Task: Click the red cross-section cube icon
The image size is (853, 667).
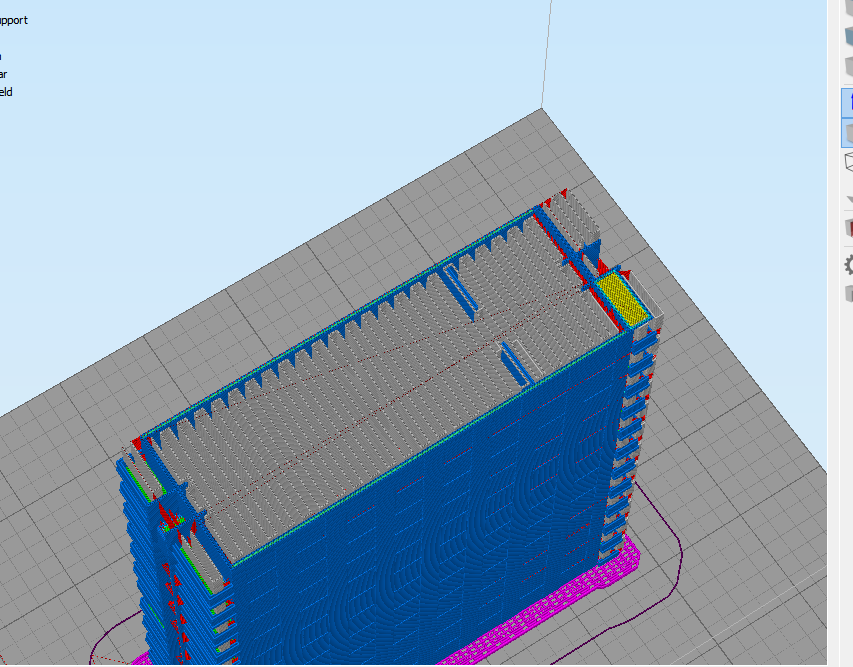Action: coord(848,227)
